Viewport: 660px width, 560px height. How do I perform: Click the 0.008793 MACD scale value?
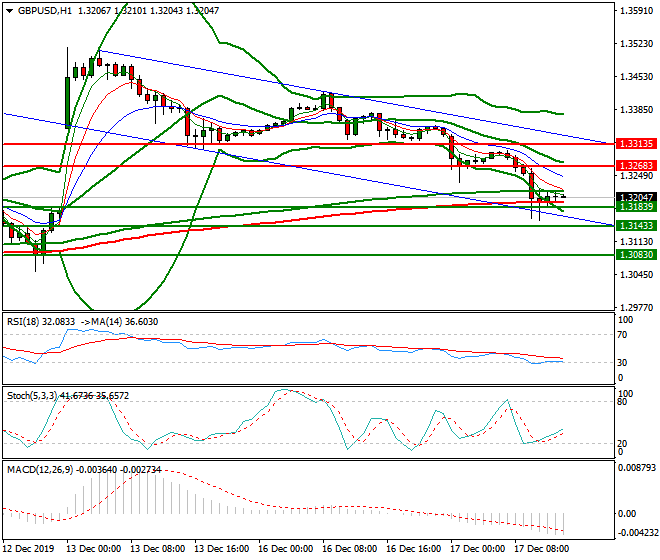pyautogui.click(x=636, y=467)
